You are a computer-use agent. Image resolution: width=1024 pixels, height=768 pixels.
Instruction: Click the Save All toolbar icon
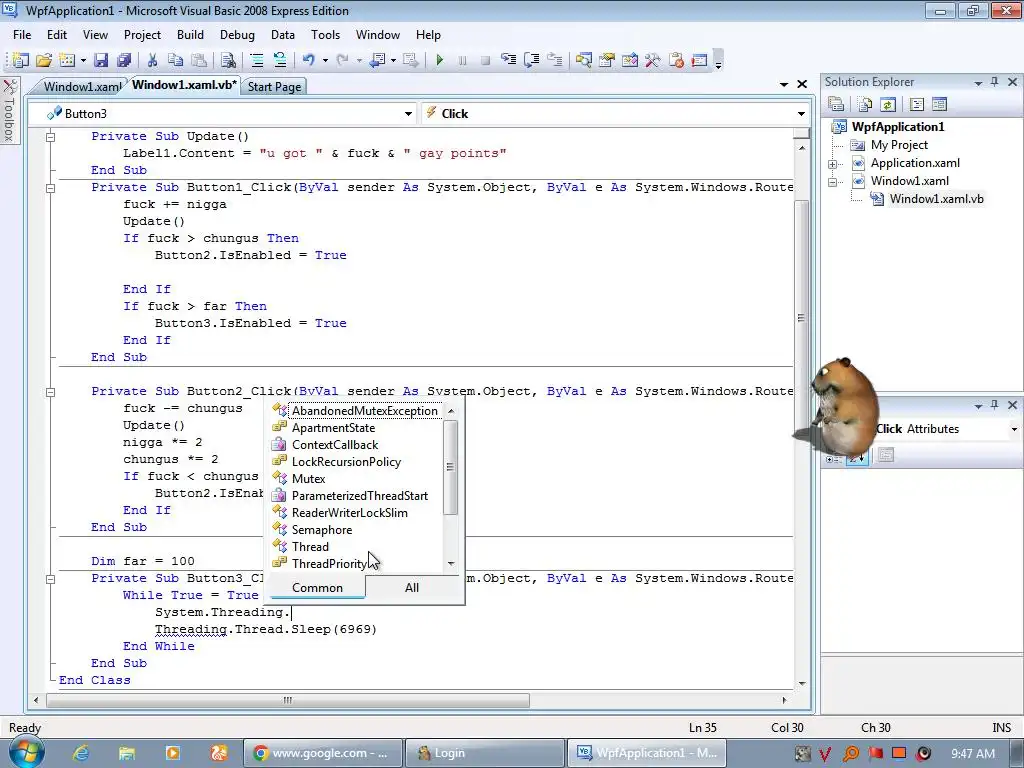click(123, 60)
